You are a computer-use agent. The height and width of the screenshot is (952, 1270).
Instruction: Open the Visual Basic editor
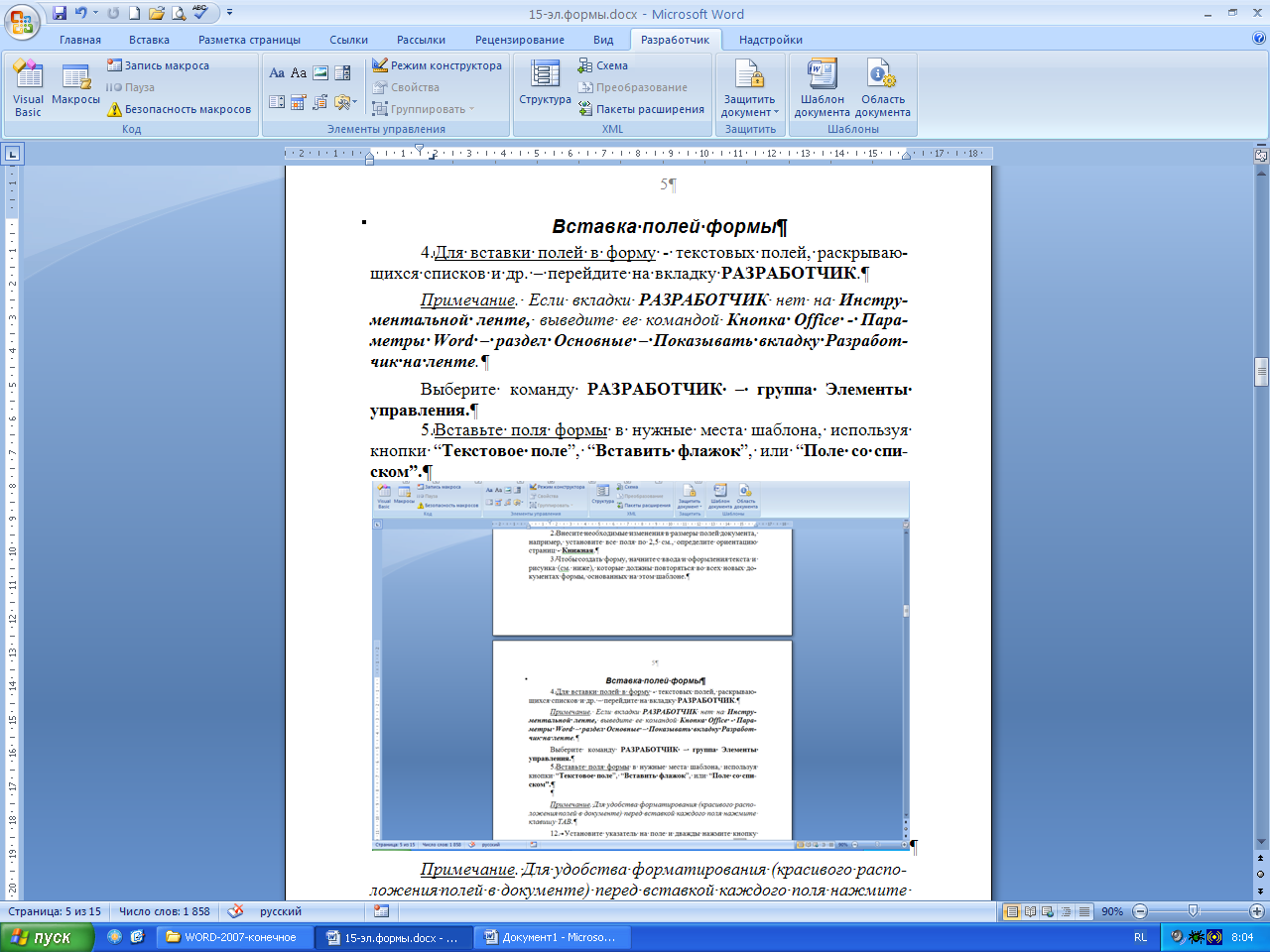(28, 87)
